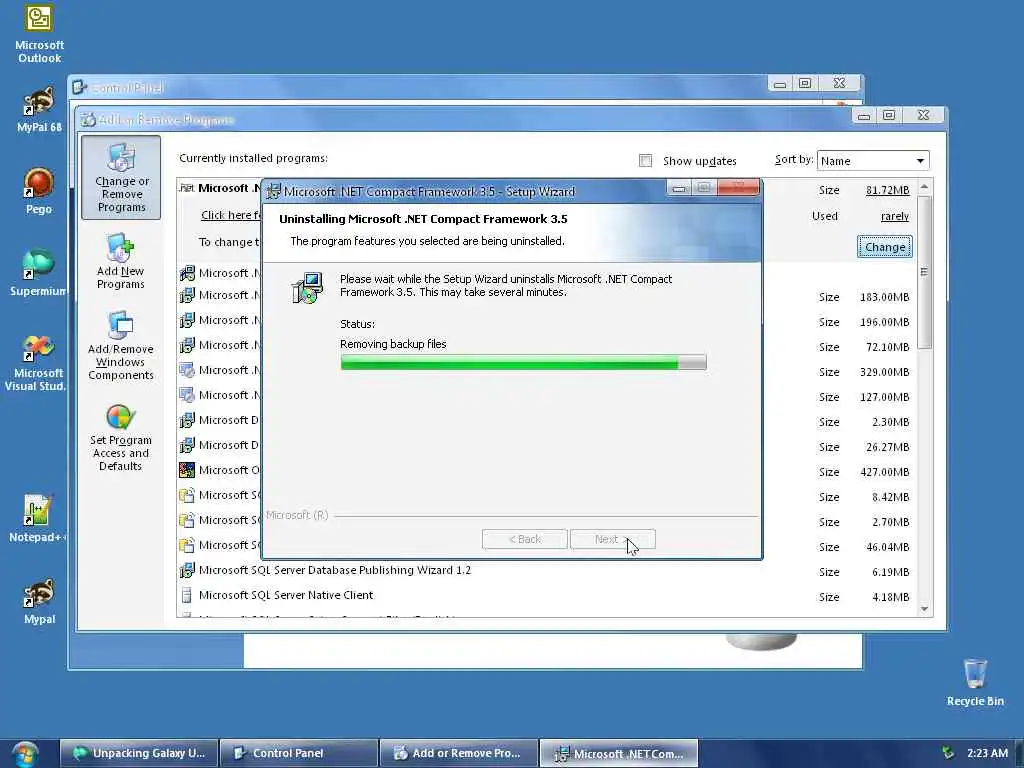Click the uninstall progress bar
Viewport: 1024px width, 768px height.
click(x=523, y=362)
